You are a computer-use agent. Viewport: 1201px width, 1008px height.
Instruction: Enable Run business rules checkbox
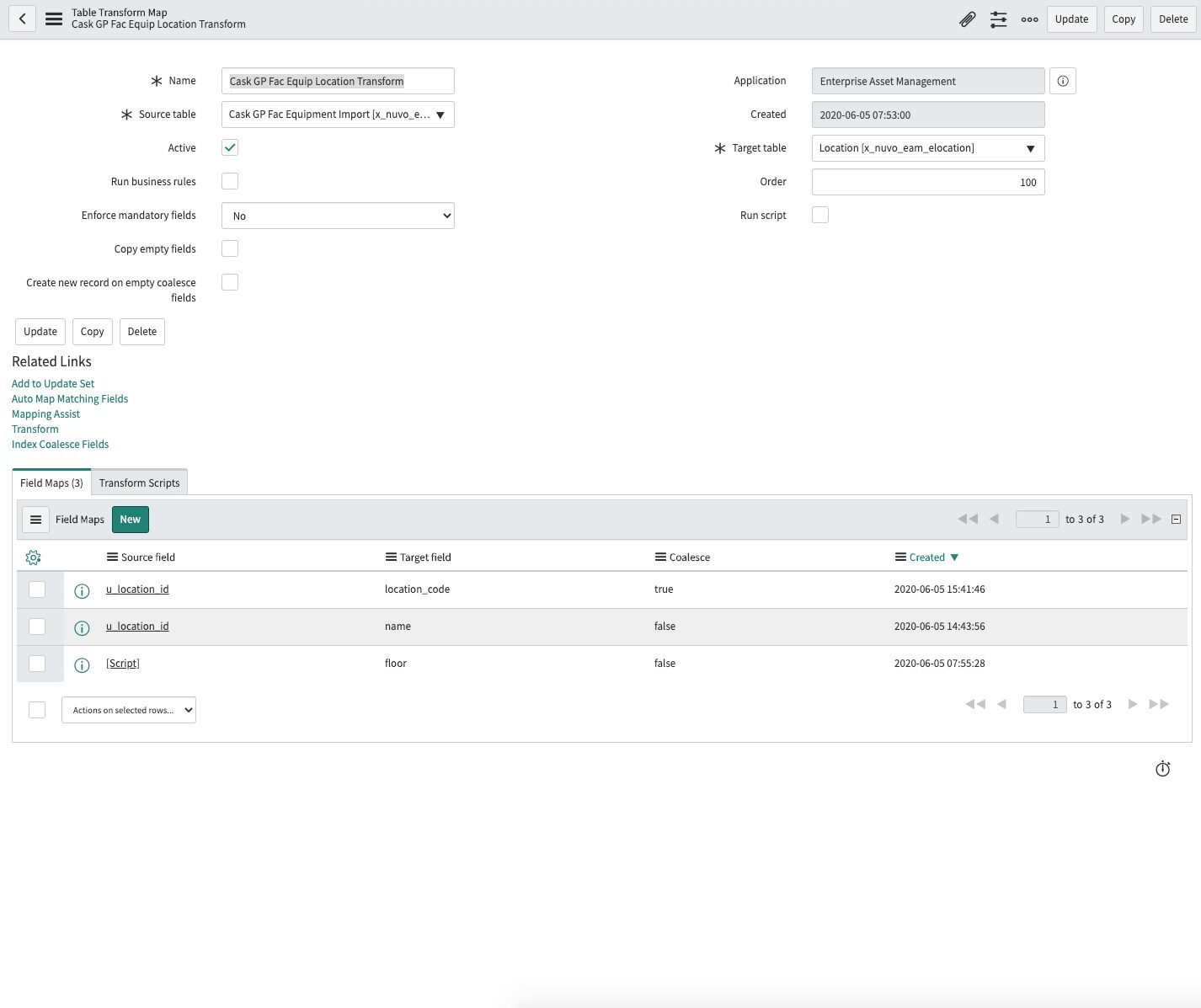230,181
